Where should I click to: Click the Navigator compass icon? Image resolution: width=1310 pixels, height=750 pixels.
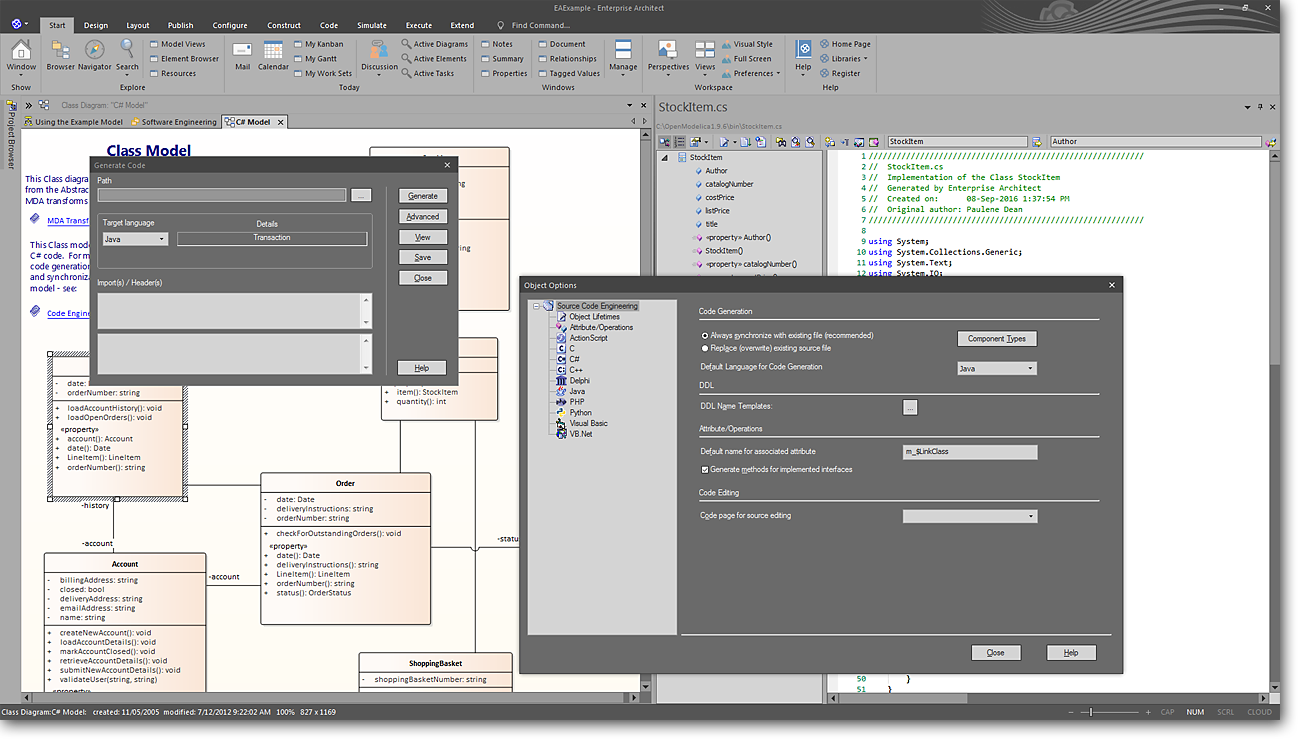point(94,50)
